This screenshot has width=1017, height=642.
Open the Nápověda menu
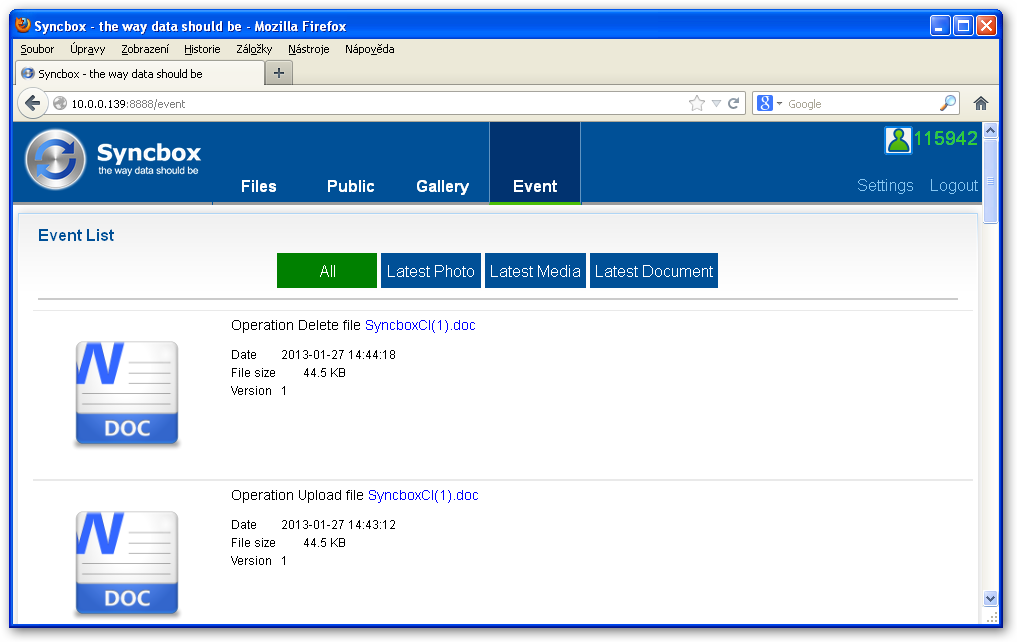[x=370, y=49]
